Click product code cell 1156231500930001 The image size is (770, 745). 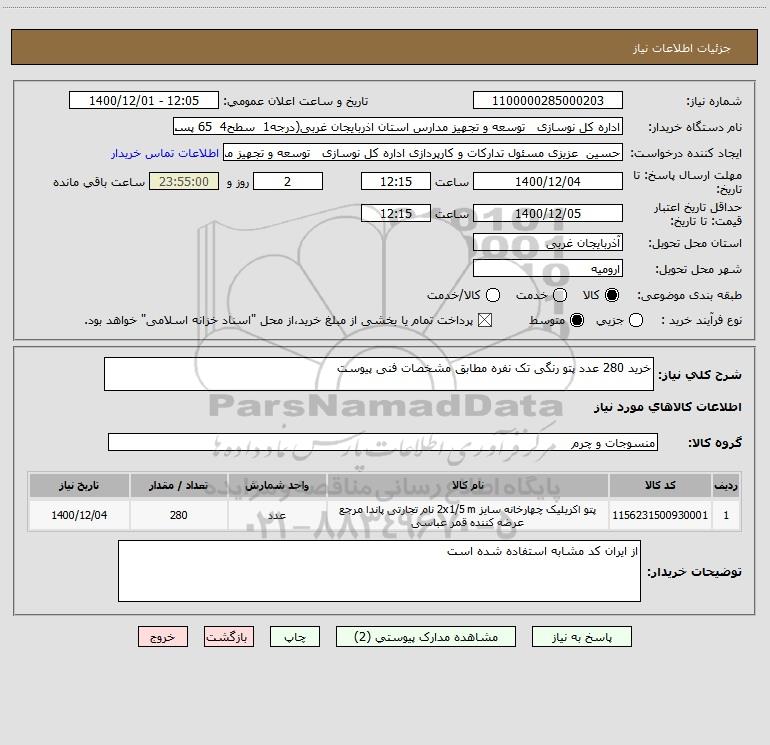660,515
